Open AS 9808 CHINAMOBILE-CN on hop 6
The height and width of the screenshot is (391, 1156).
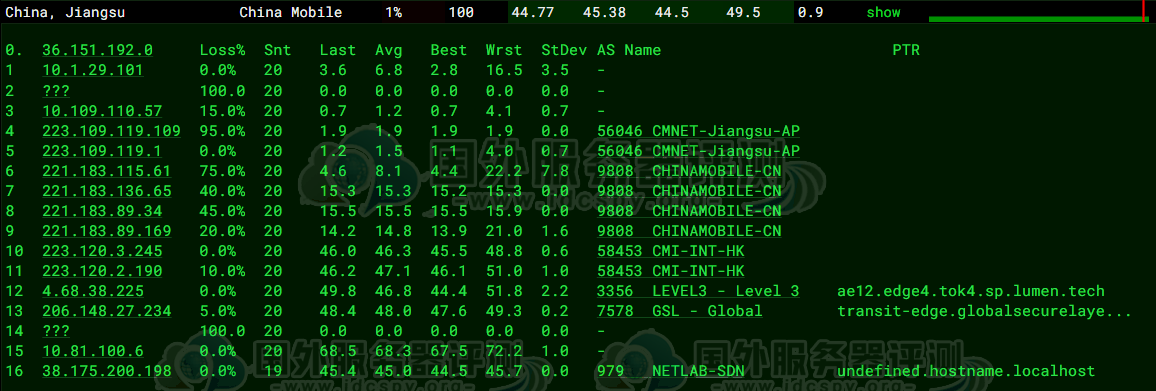click(689, 170)
